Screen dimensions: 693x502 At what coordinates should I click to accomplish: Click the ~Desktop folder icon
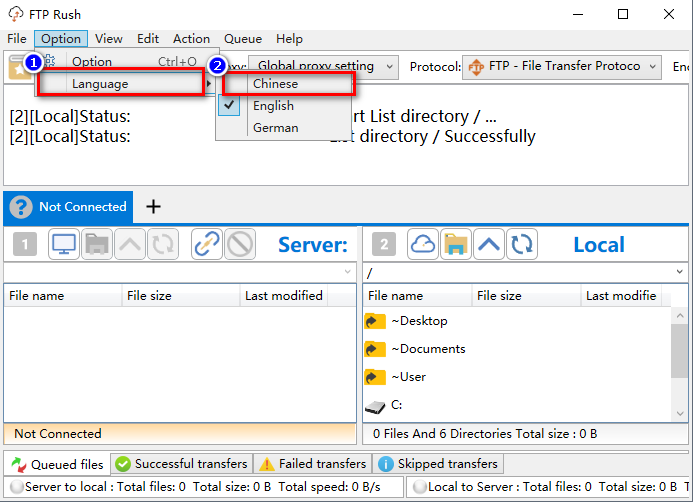tap(375, 321)
